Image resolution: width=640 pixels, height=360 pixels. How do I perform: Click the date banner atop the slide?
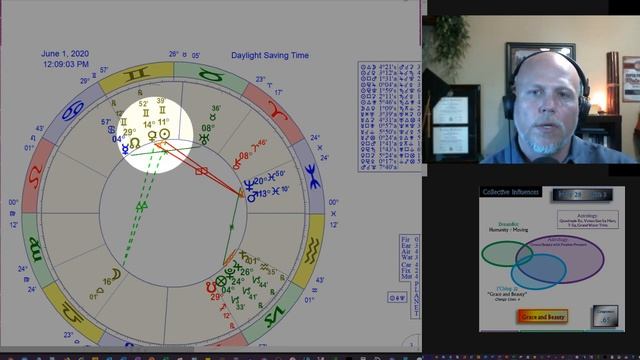[x=582, y=195]
